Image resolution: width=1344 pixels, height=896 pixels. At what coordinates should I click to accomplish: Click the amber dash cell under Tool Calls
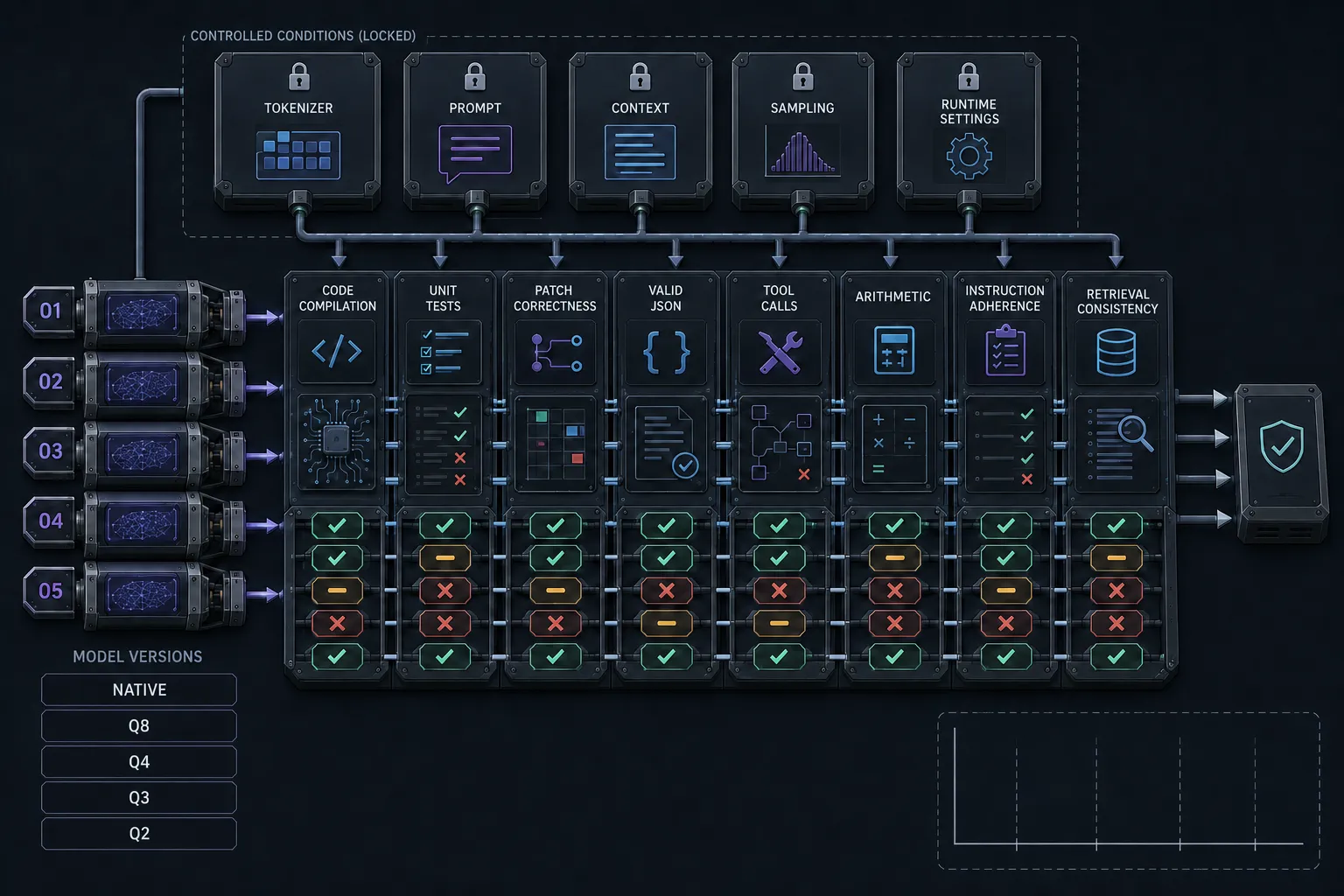[779, 624]
